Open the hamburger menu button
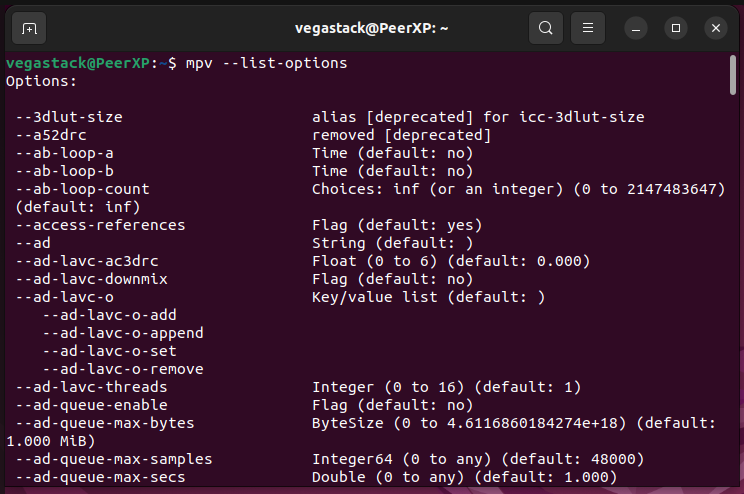The width and height of the screenshot is (744, 494). click(x=589, y=28)
